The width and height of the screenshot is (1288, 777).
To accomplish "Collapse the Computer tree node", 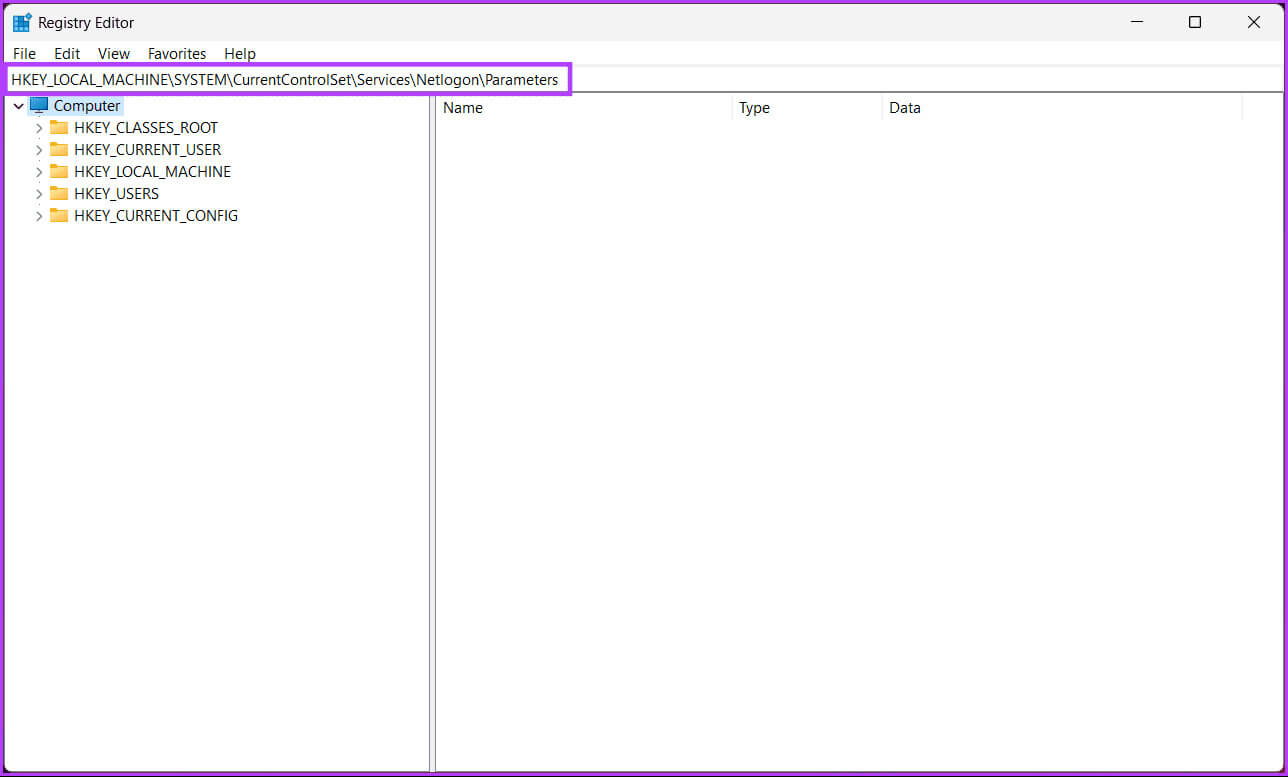I will 18,106.
